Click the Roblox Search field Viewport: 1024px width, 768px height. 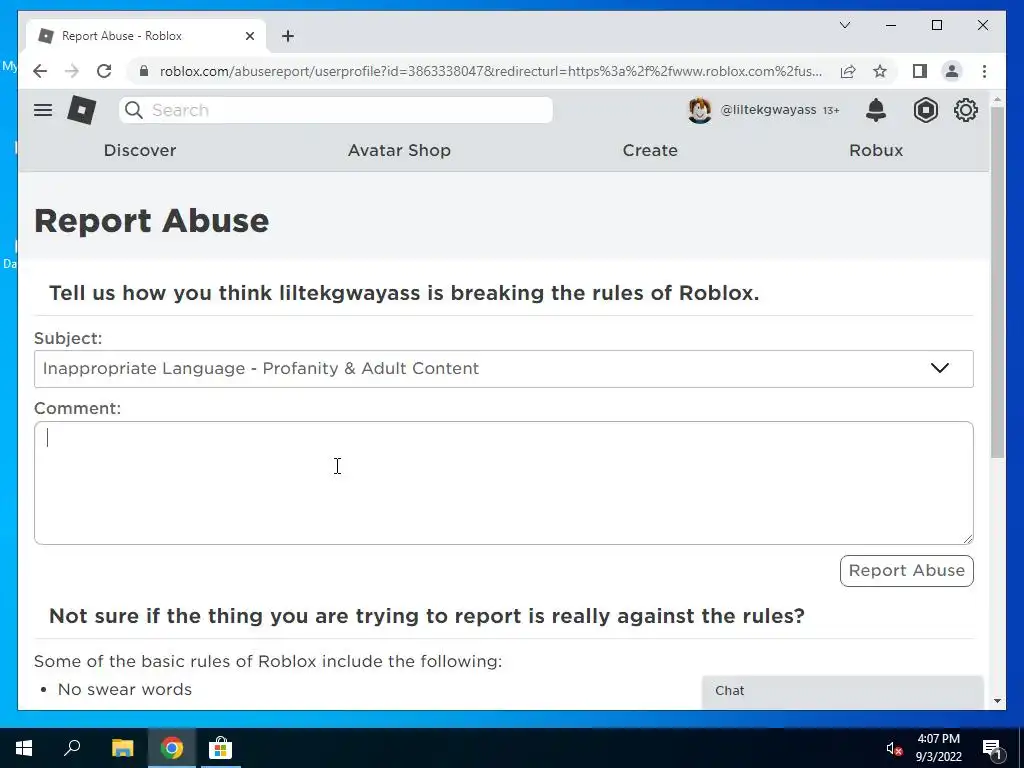click(x=336, y=110)
